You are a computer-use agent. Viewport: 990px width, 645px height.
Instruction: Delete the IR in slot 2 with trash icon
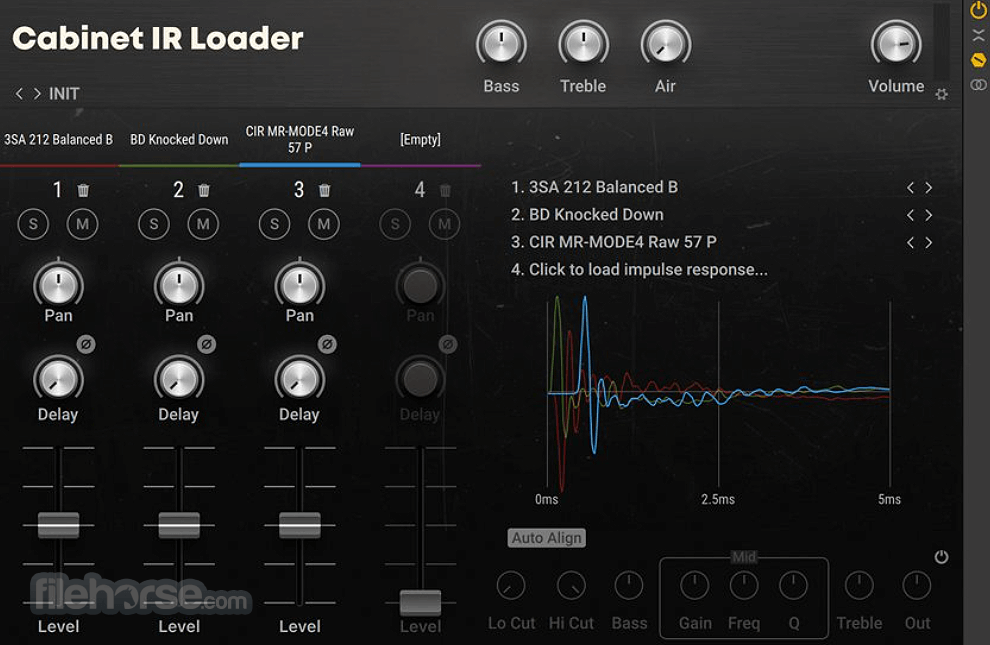204,190
